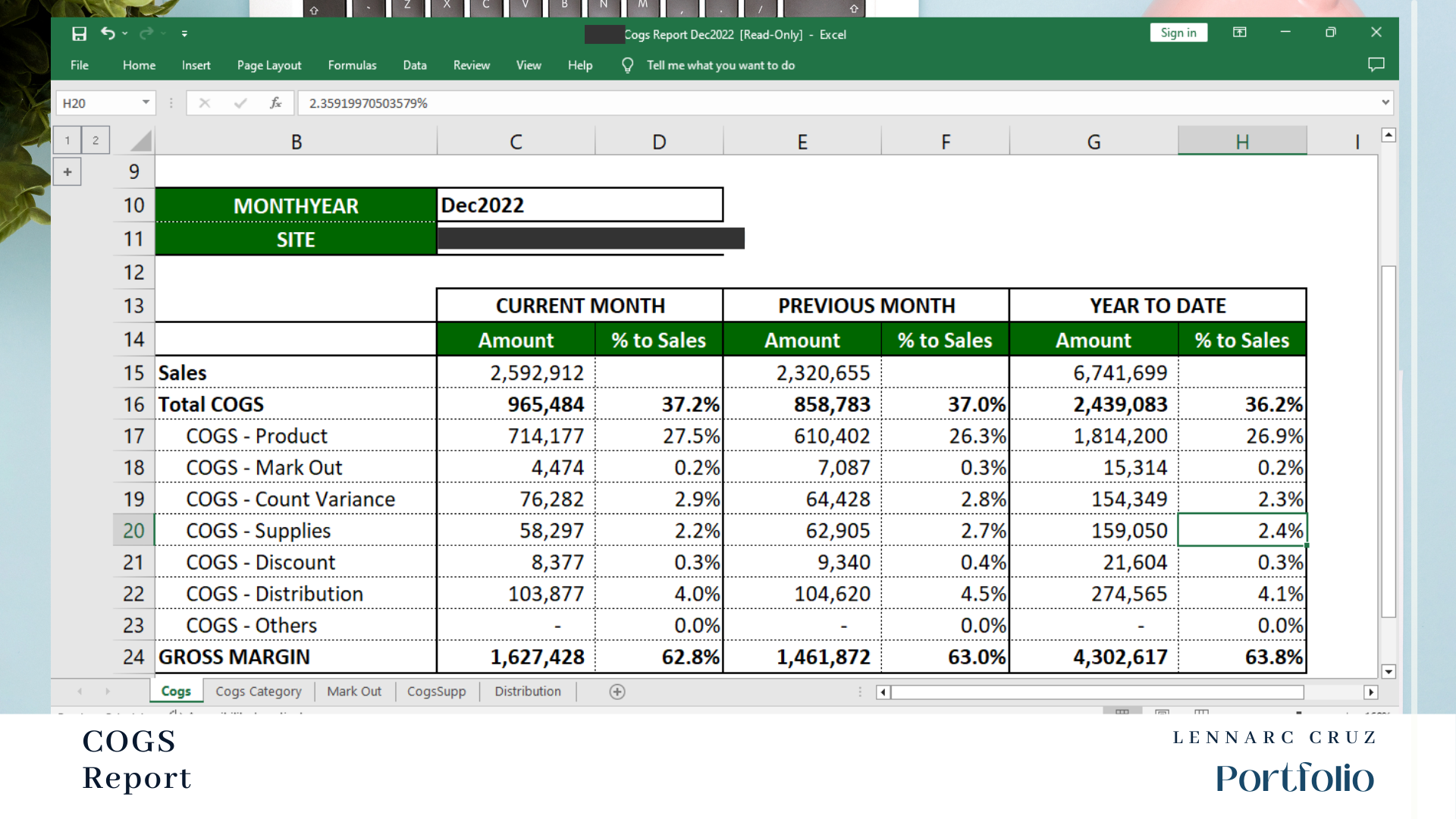Click the Dec2022 month cell
The image size is (1456, 819).
click(x=580, y=205)
